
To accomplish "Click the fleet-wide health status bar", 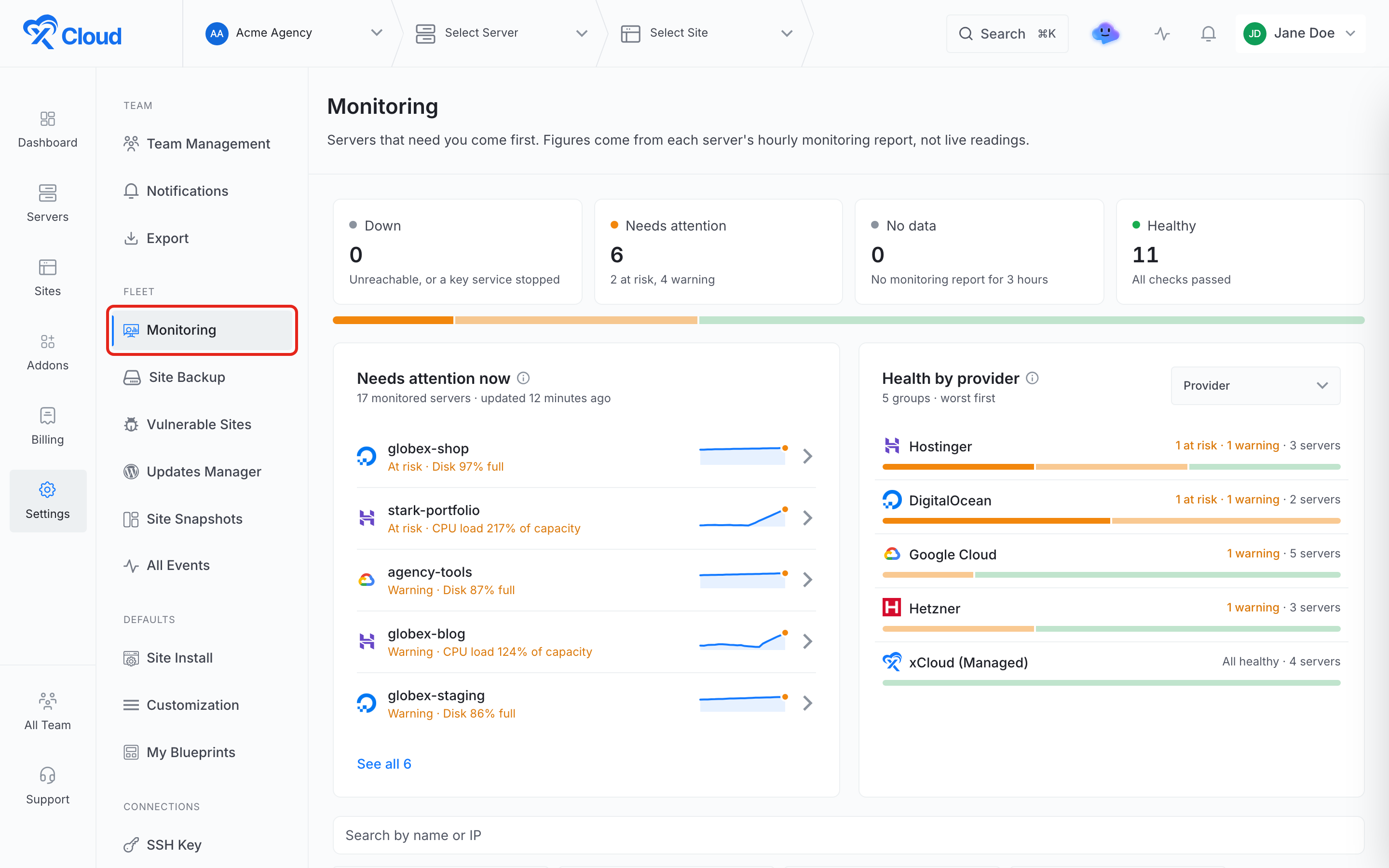I will click(x=848, y=320).
